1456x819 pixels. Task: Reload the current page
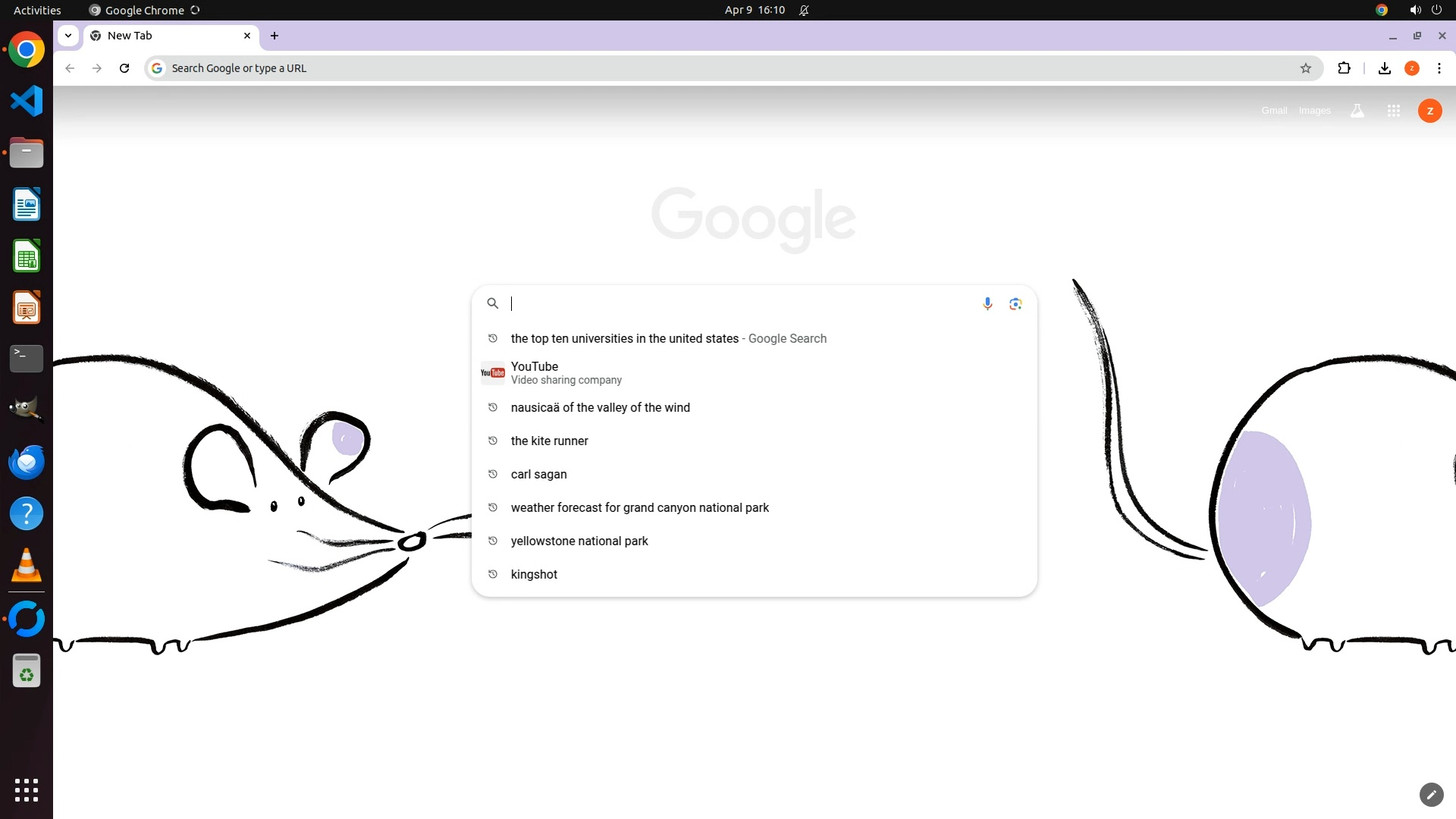(x=124, y=68)
